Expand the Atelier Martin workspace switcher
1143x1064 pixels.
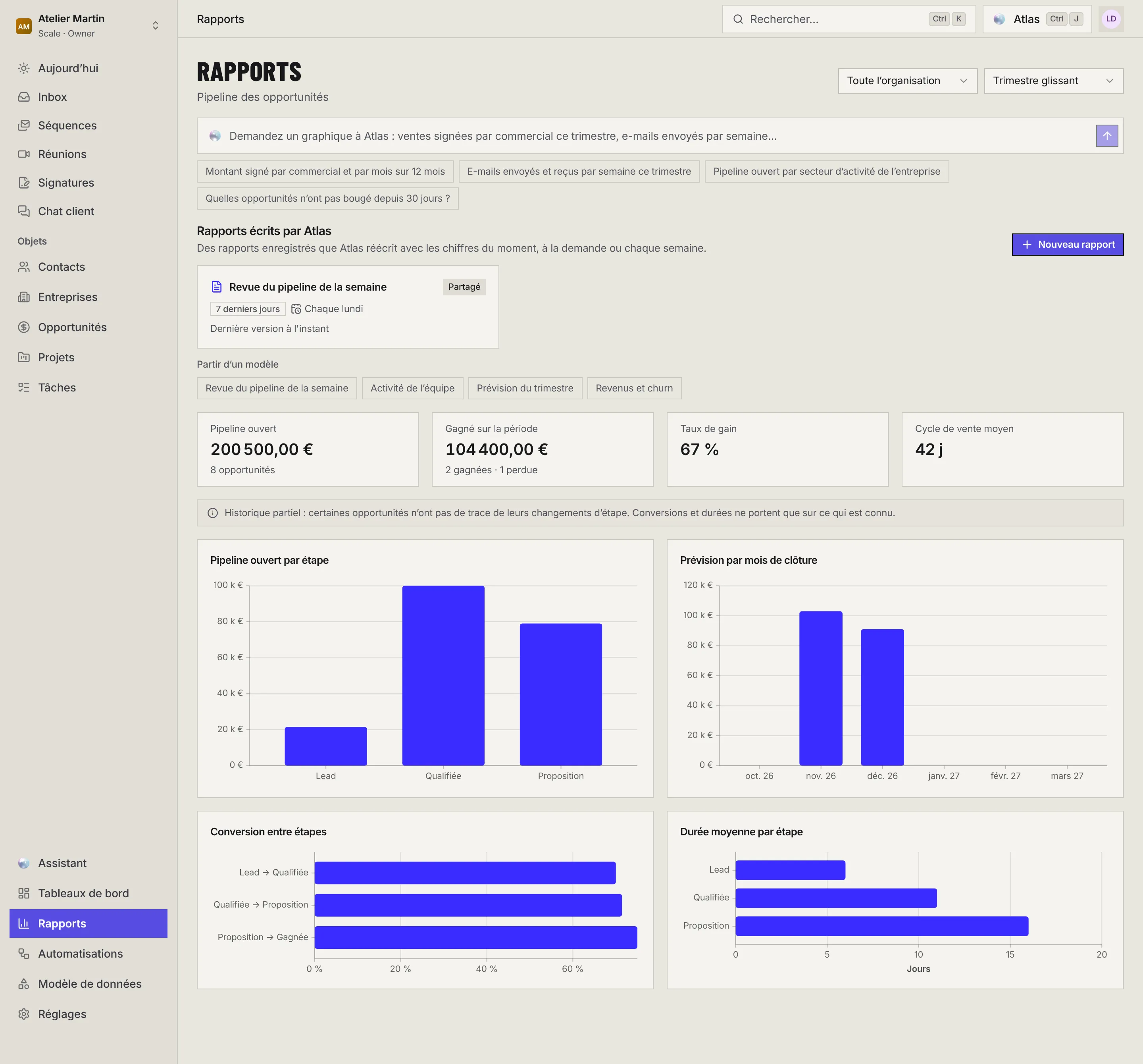pos(89,25)
